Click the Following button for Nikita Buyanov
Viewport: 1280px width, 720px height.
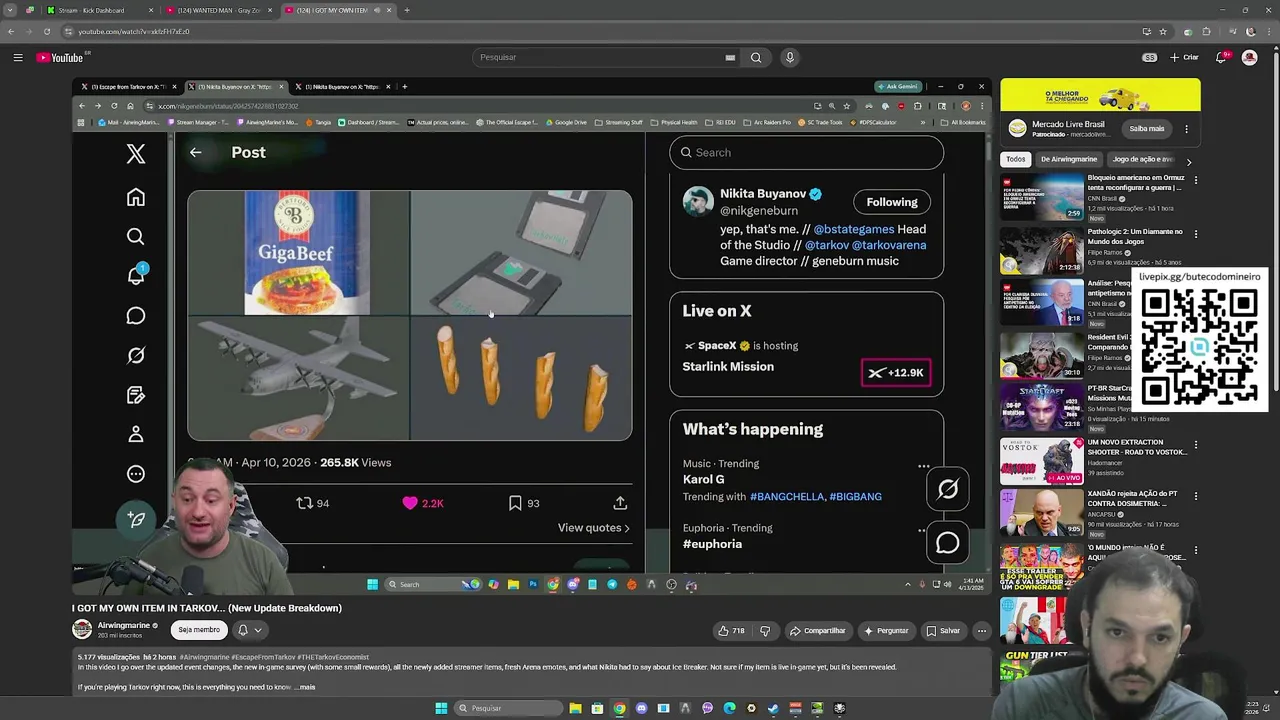point(892,202)
